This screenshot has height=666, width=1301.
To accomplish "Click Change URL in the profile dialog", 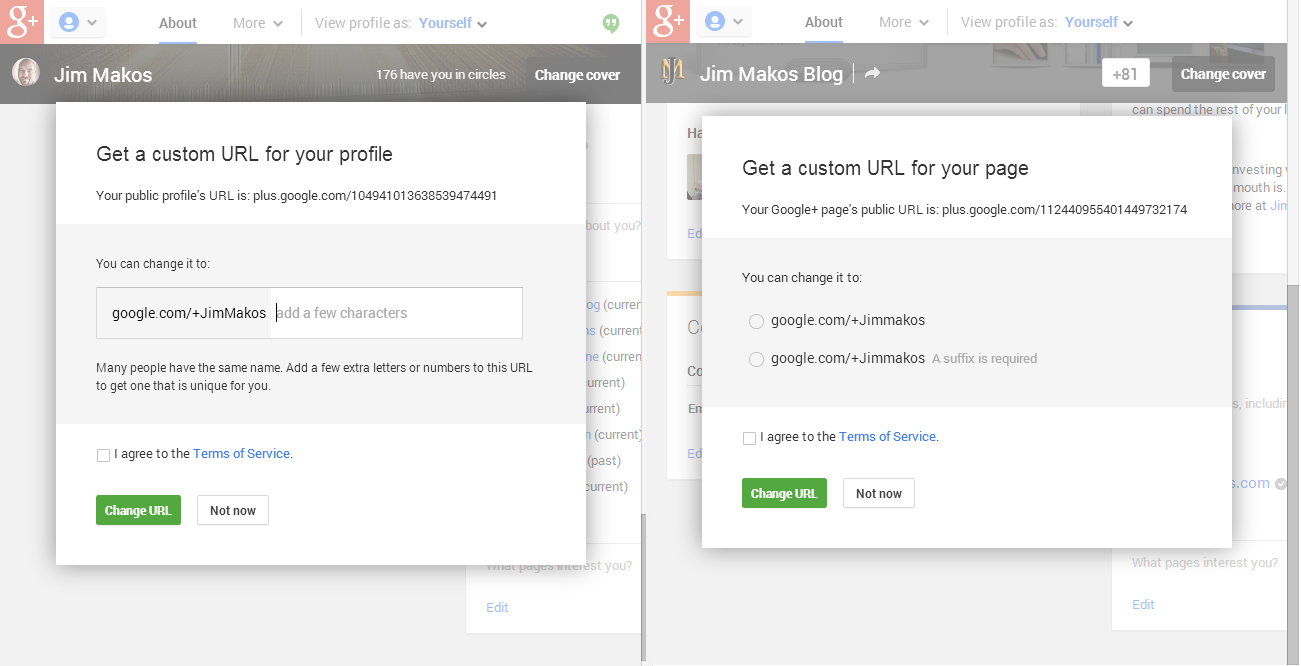I will tap(138, 510).
